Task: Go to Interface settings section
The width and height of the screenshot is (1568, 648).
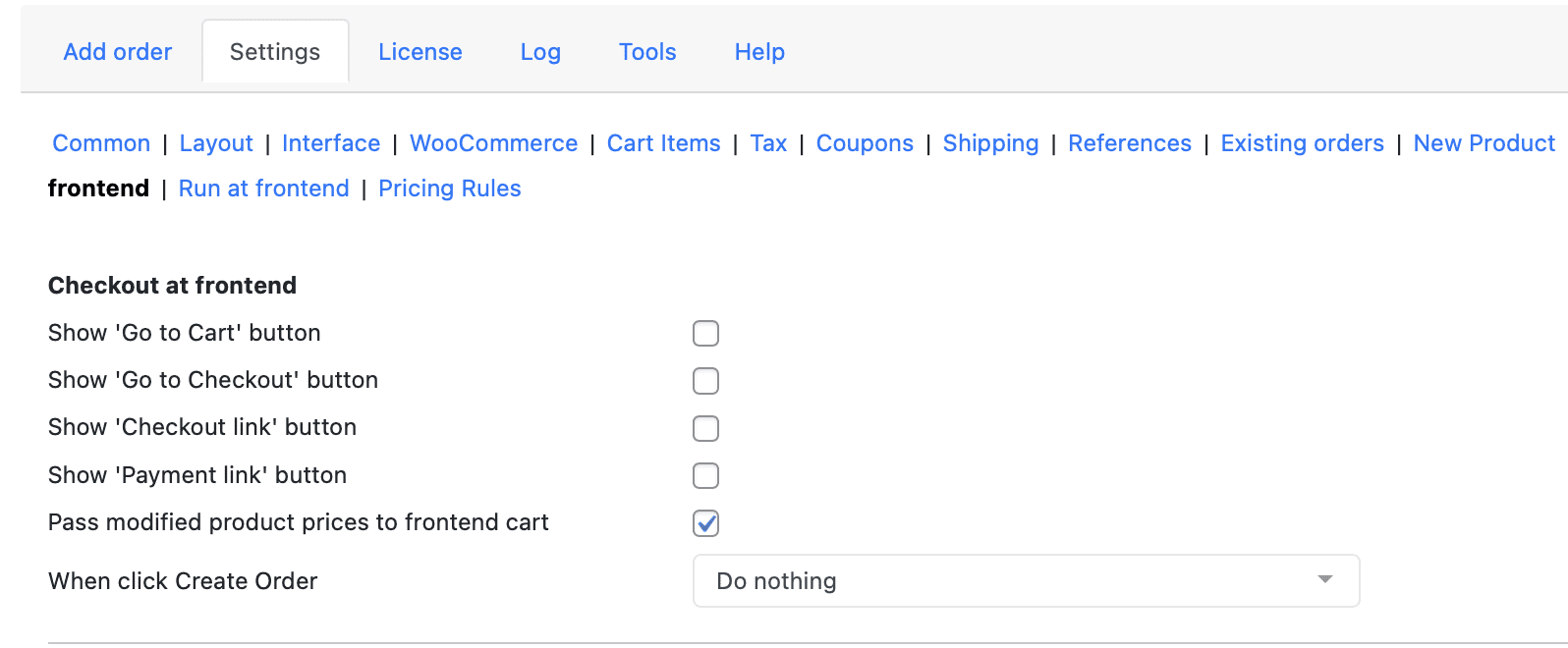Action: [331, 143]
